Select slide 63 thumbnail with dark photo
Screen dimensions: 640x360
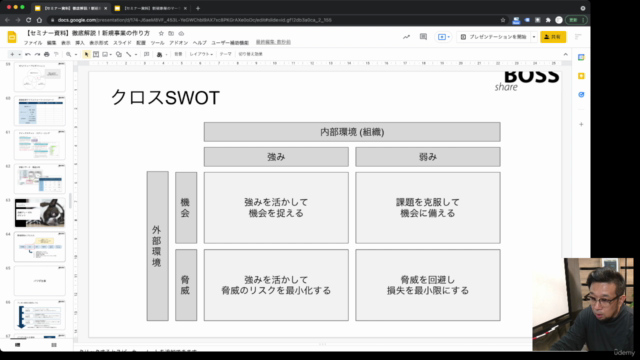(x=40, y=213)
